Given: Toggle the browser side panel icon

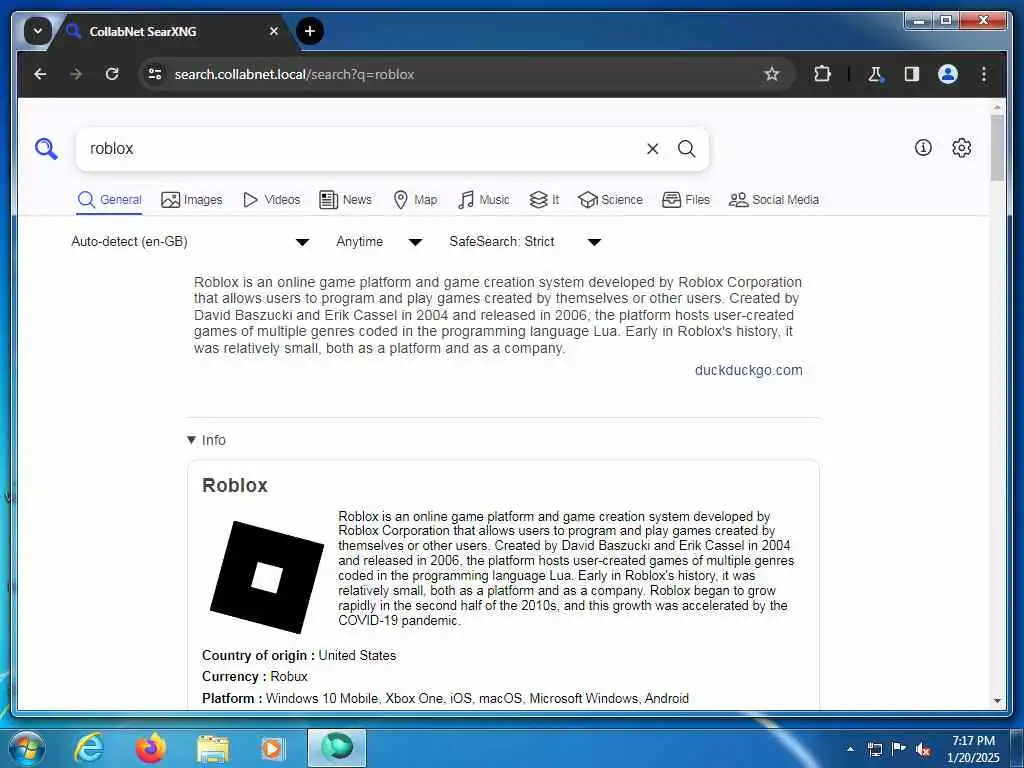Looking at the screenshot, I should tap(912, 74).
